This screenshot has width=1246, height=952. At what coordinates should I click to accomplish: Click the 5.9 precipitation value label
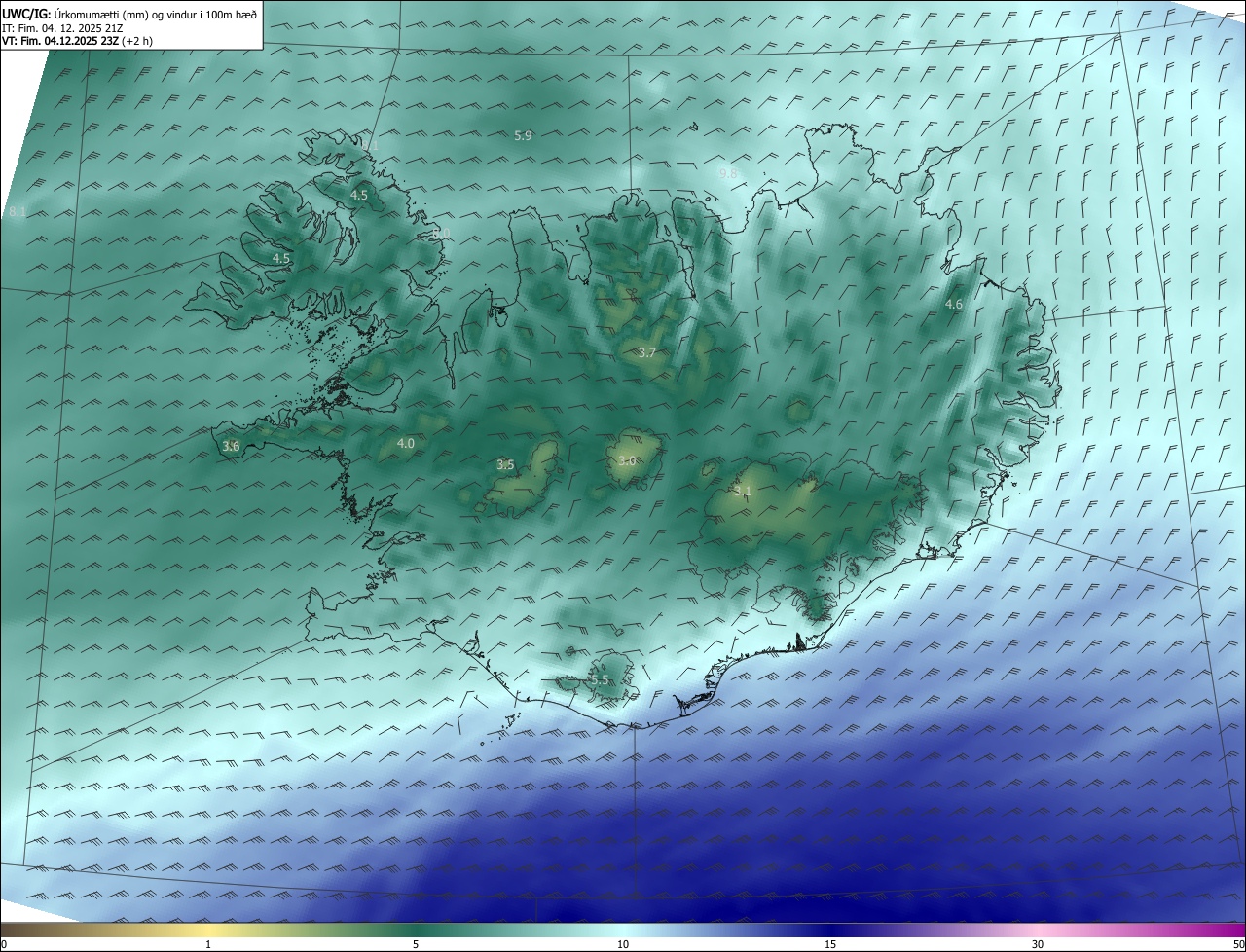(x=523, y=135)
